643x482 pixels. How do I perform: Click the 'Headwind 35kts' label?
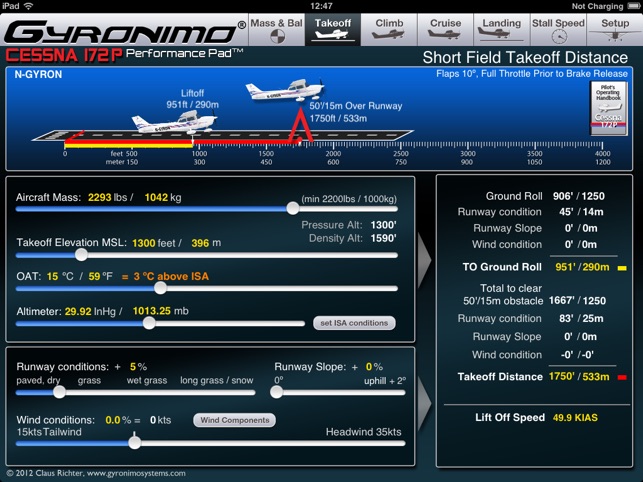(x=363, y=432)
